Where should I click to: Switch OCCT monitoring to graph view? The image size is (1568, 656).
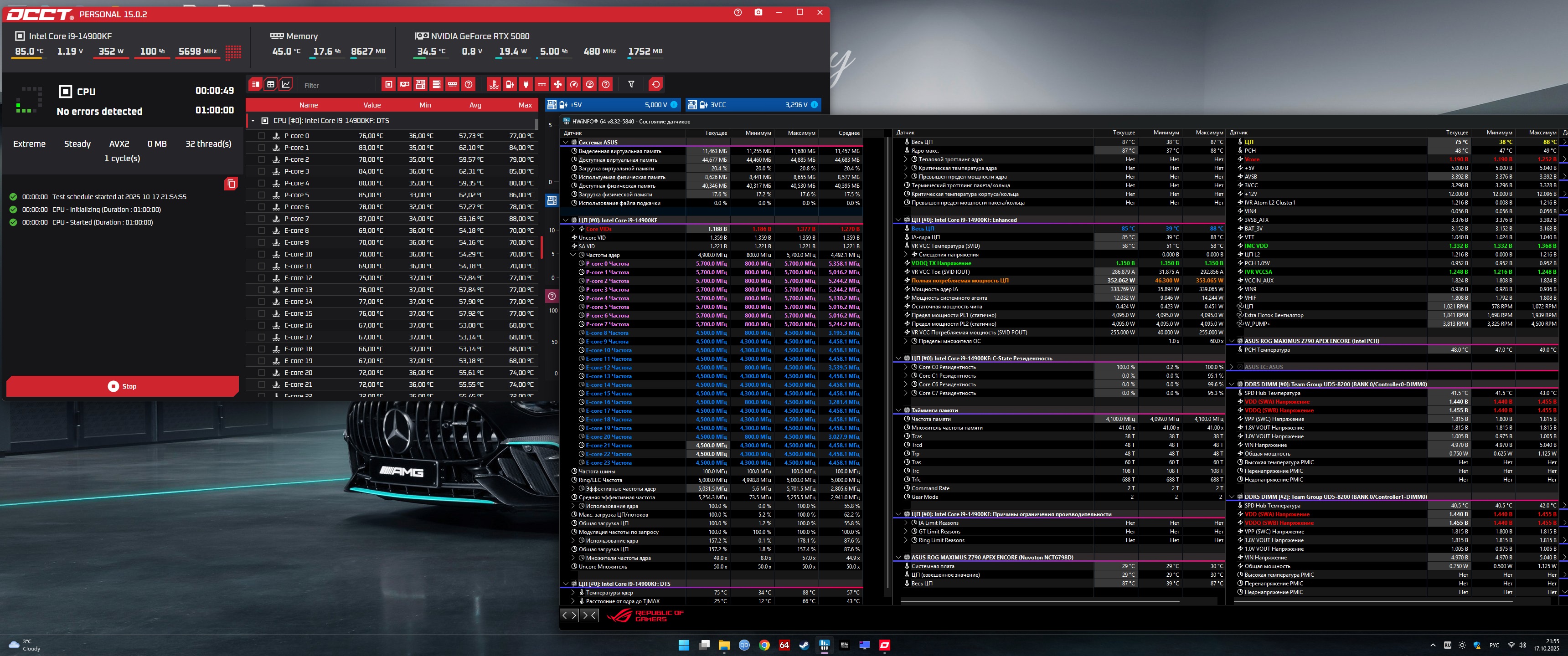point(285,84)
